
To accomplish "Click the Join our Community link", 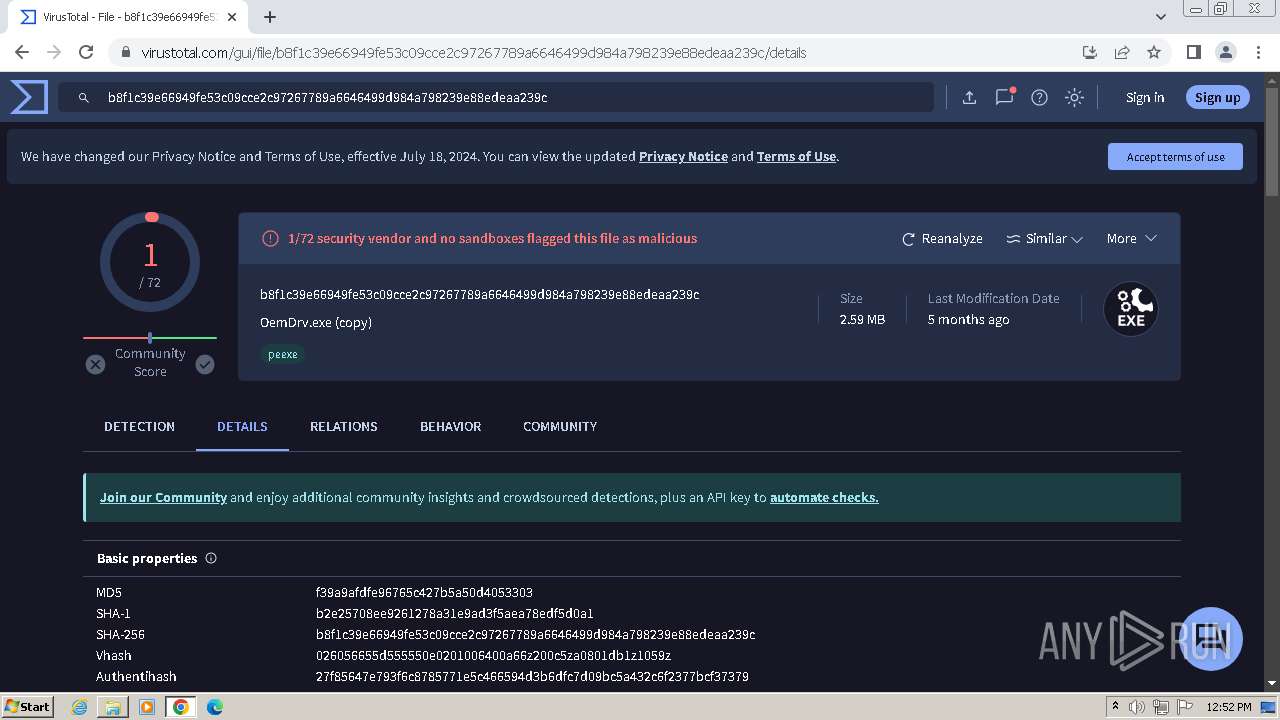I will 163,497.
